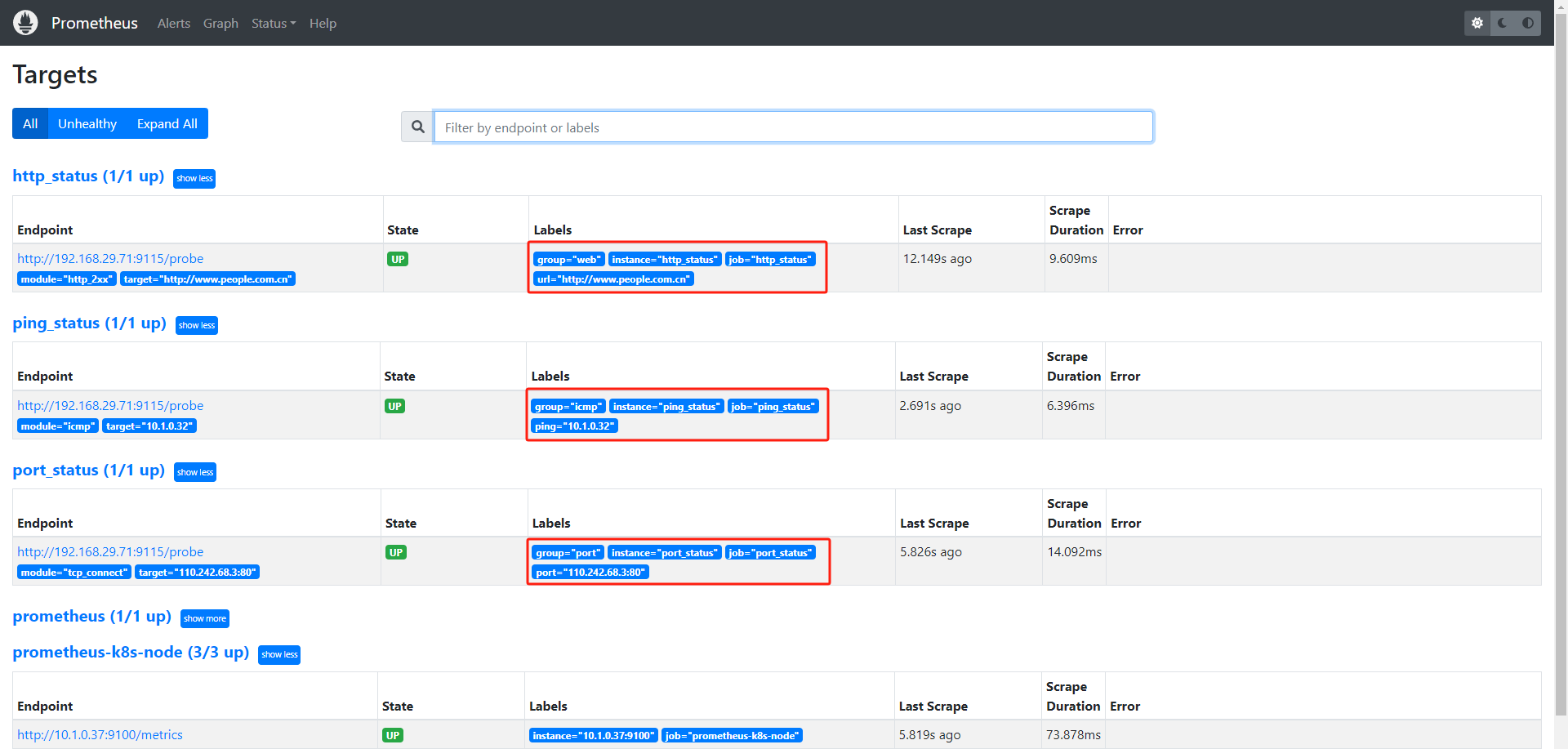Open the Graph page
Viewport: 1568px width, 749px height.
coord(220,23)
